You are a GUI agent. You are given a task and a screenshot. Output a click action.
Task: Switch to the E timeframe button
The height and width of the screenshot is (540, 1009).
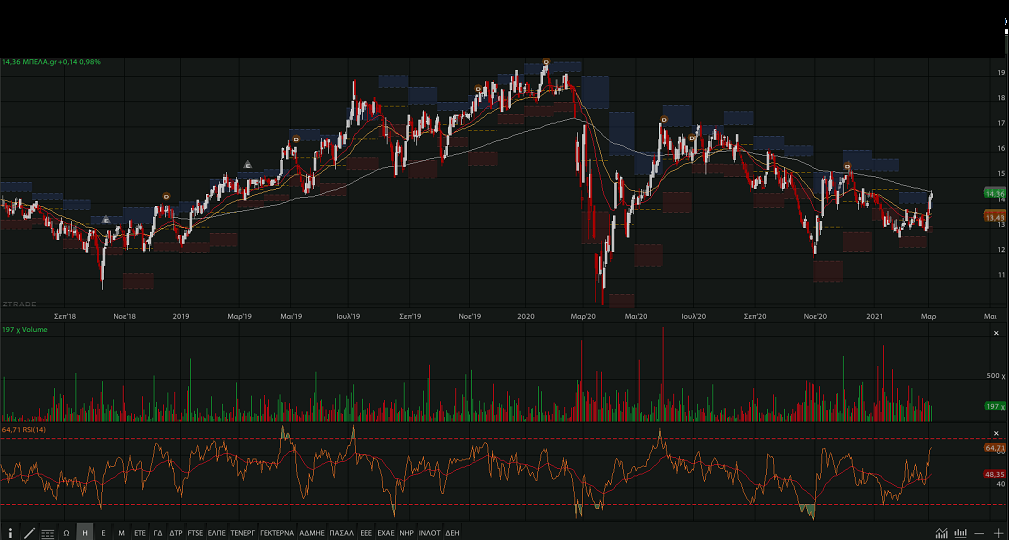(103, 533)
